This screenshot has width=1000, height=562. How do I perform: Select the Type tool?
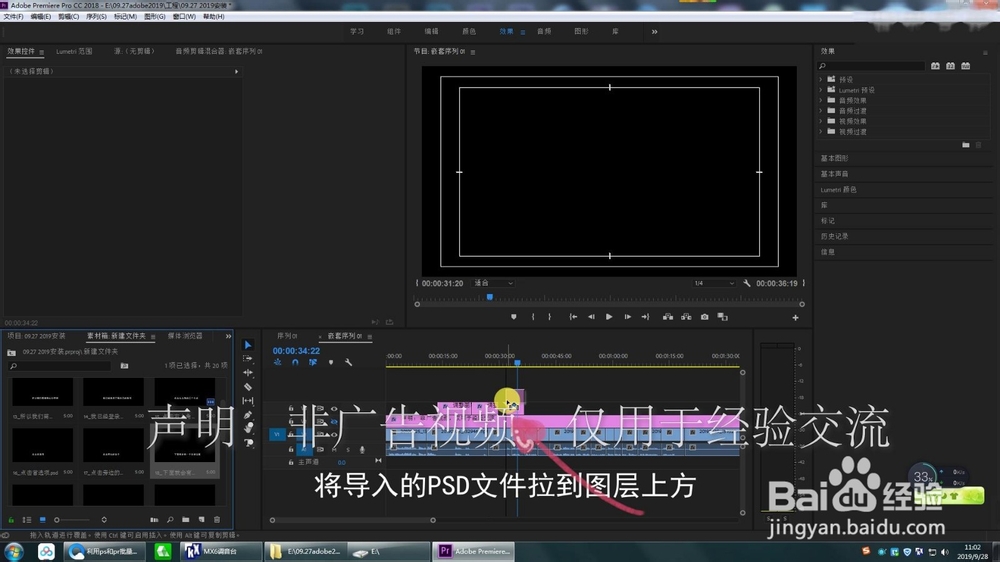(x=248, y=443)
